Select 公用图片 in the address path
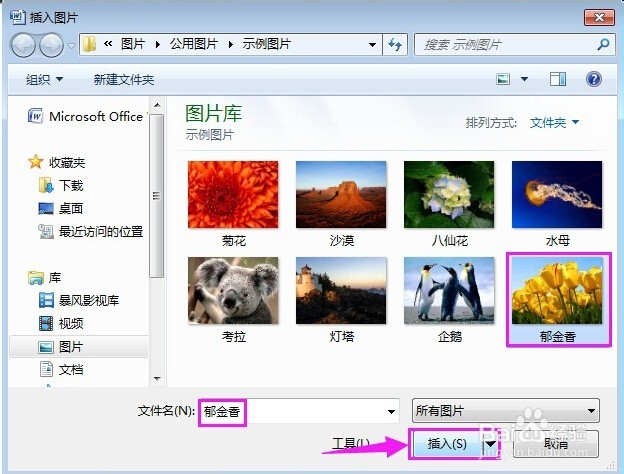624x474 pixels. coord(194,44)
